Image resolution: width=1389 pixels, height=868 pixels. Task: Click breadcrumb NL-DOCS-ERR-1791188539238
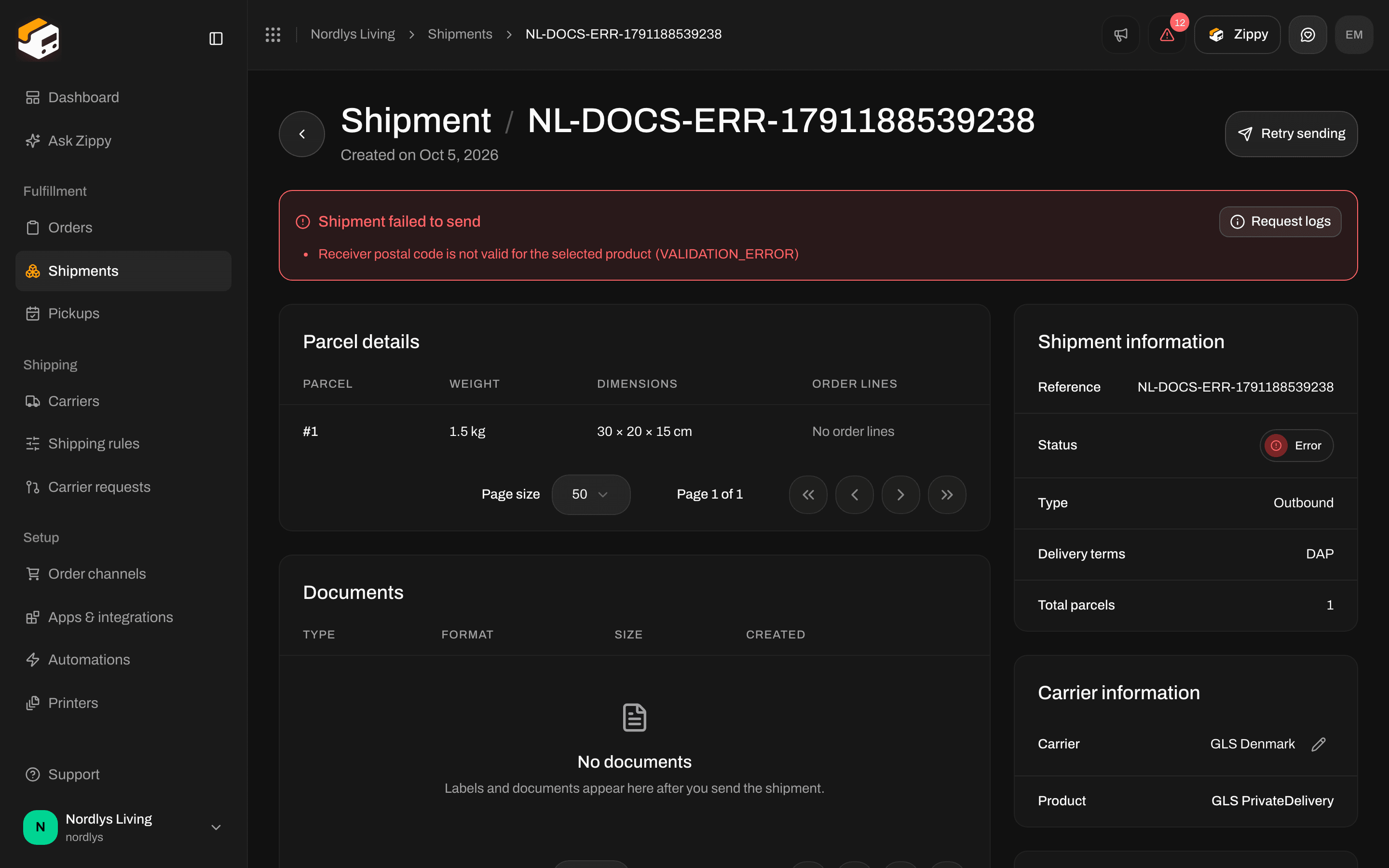(623, 34)
